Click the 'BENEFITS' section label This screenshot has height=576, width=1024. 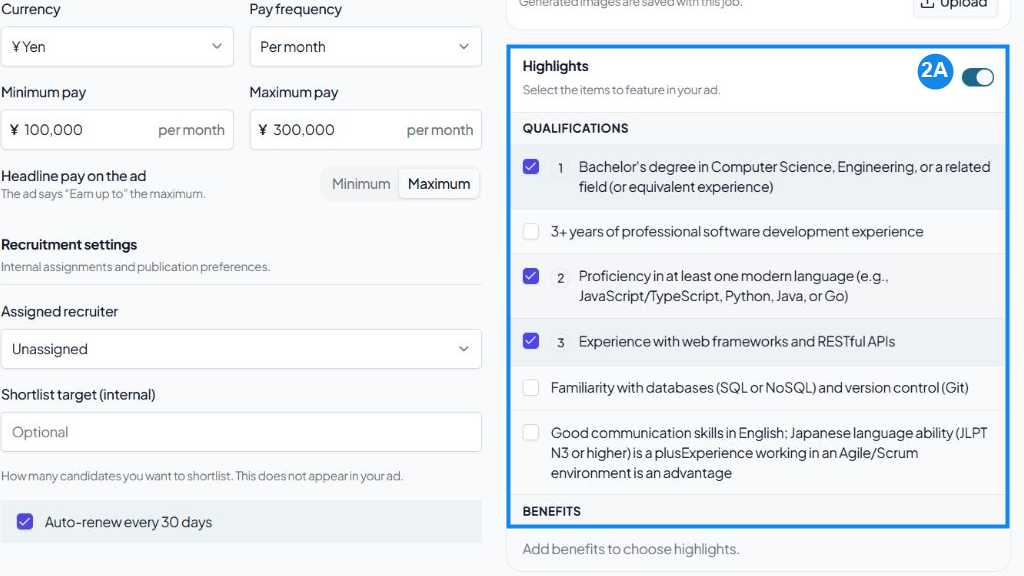pyautogui.click(x=552, y=511)
